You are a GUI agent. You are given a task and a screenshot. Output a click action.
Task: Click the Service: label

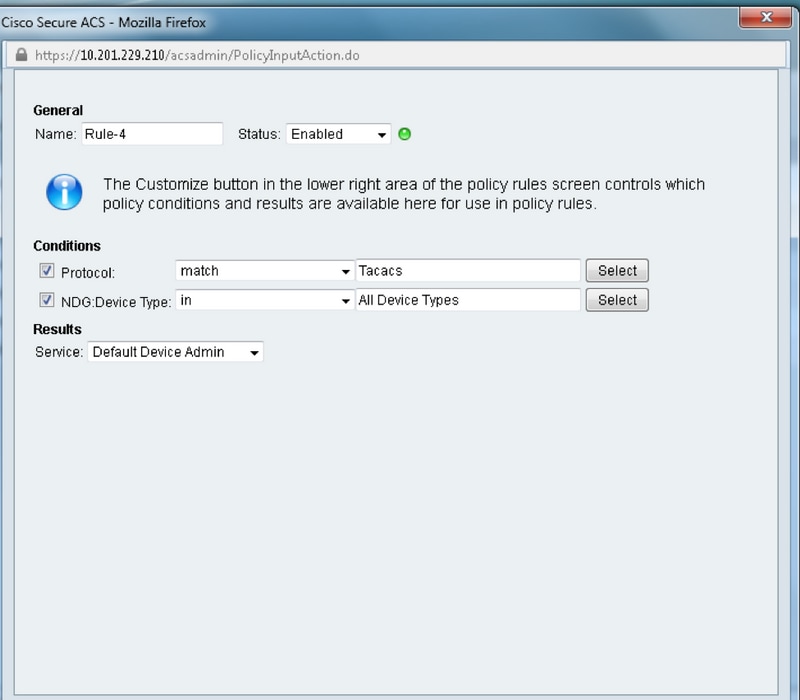tap(59, 352)
